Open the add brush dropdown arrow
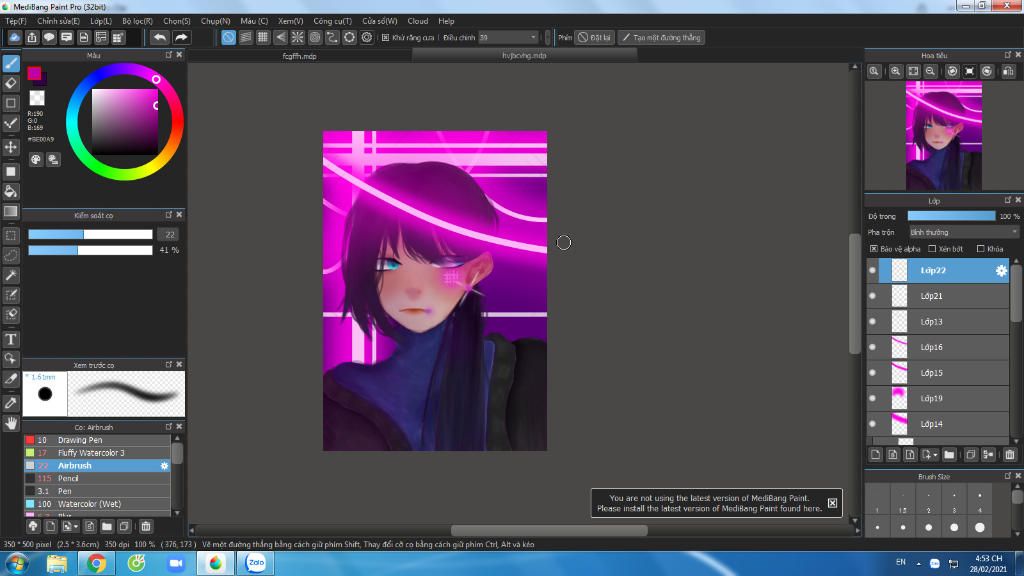The width and height of the screenshot is (1024, 576). (76, 526)
